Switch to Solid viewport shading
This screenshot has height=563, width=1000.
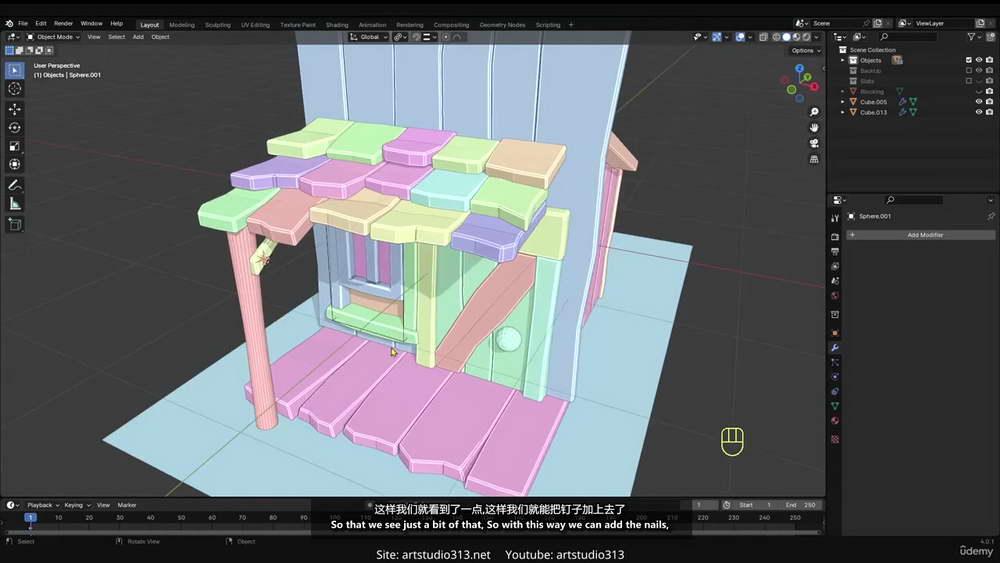tap(786, 37)
